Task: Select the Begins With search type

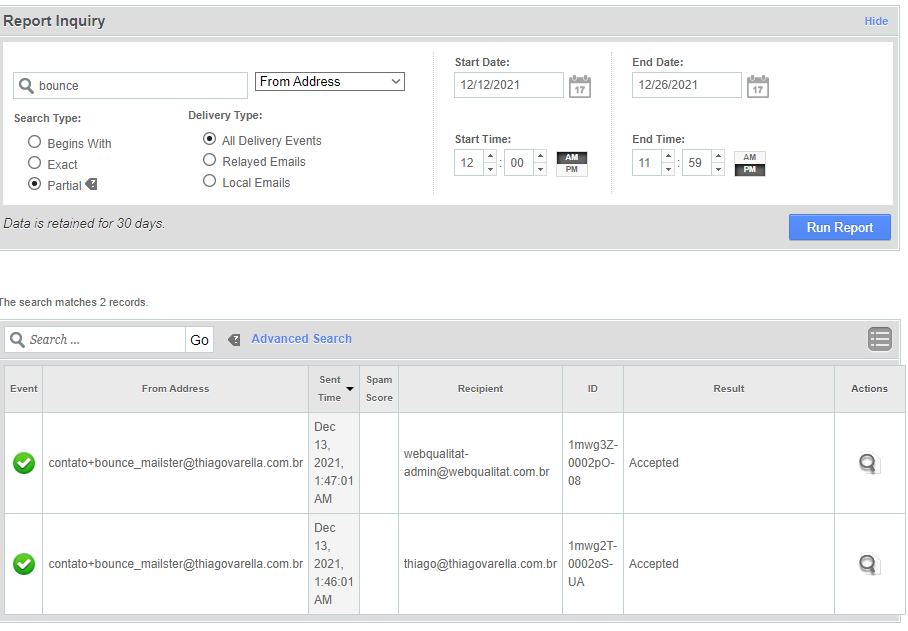Action: (x=35, y=143)
